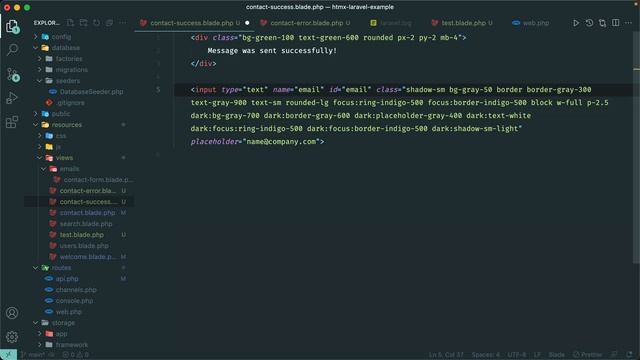Open contact-form.blade.php in emails
This screenshot has height=360, width=640.
point(98,180)
